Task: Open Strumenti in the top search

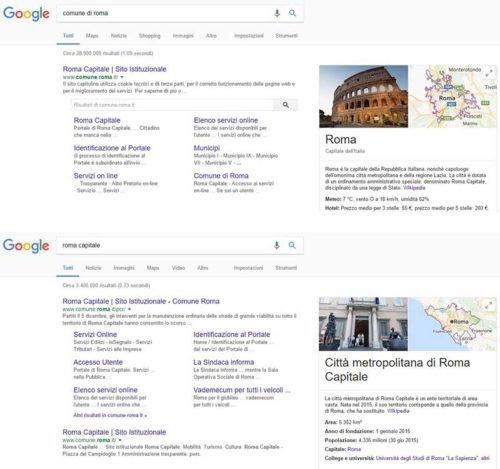Action: click(286, 36)
